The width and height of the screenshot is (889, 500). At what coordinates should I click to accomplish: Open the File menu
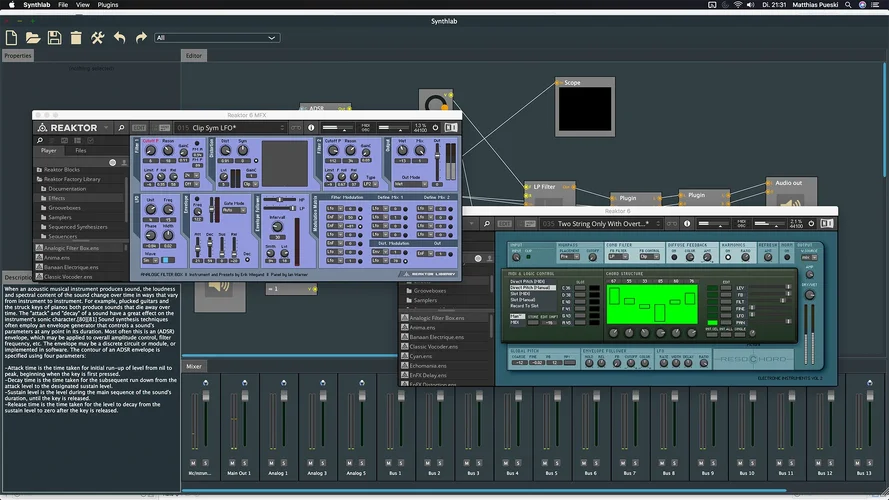pyautogui.click(x=63, y=5)
